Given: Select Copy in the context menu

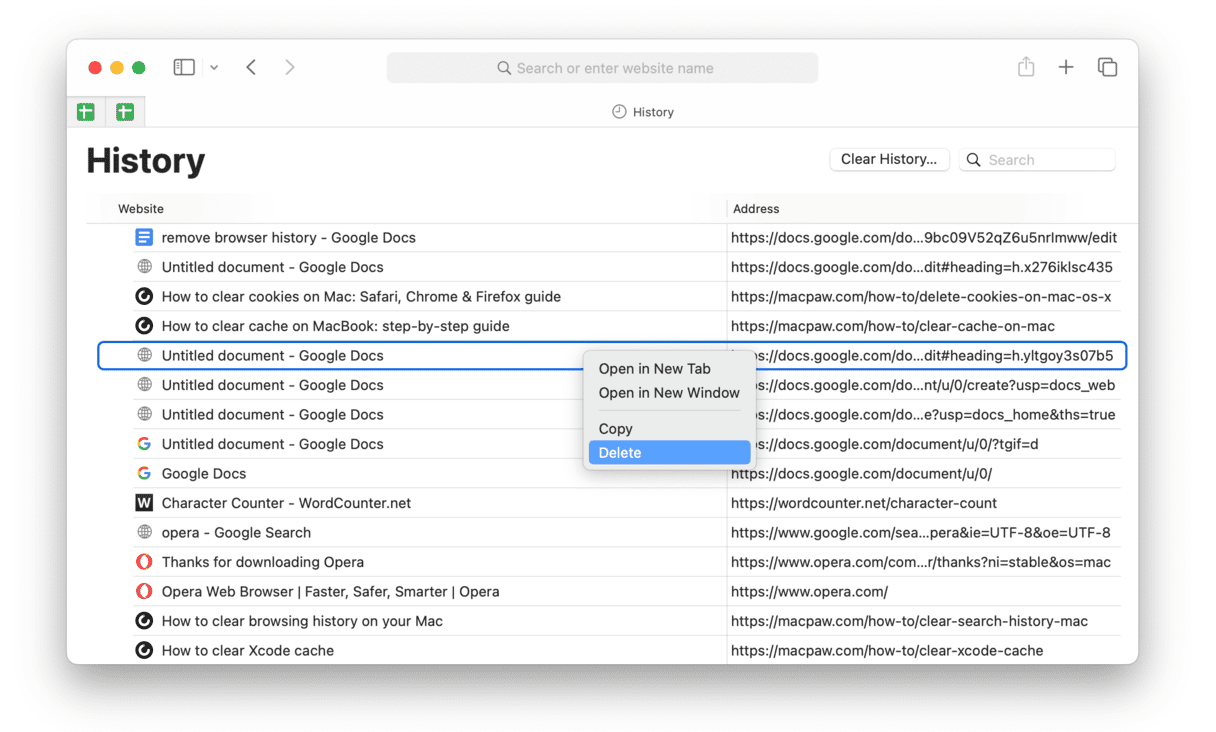Looking at the screenshot, I should point(616,429).
